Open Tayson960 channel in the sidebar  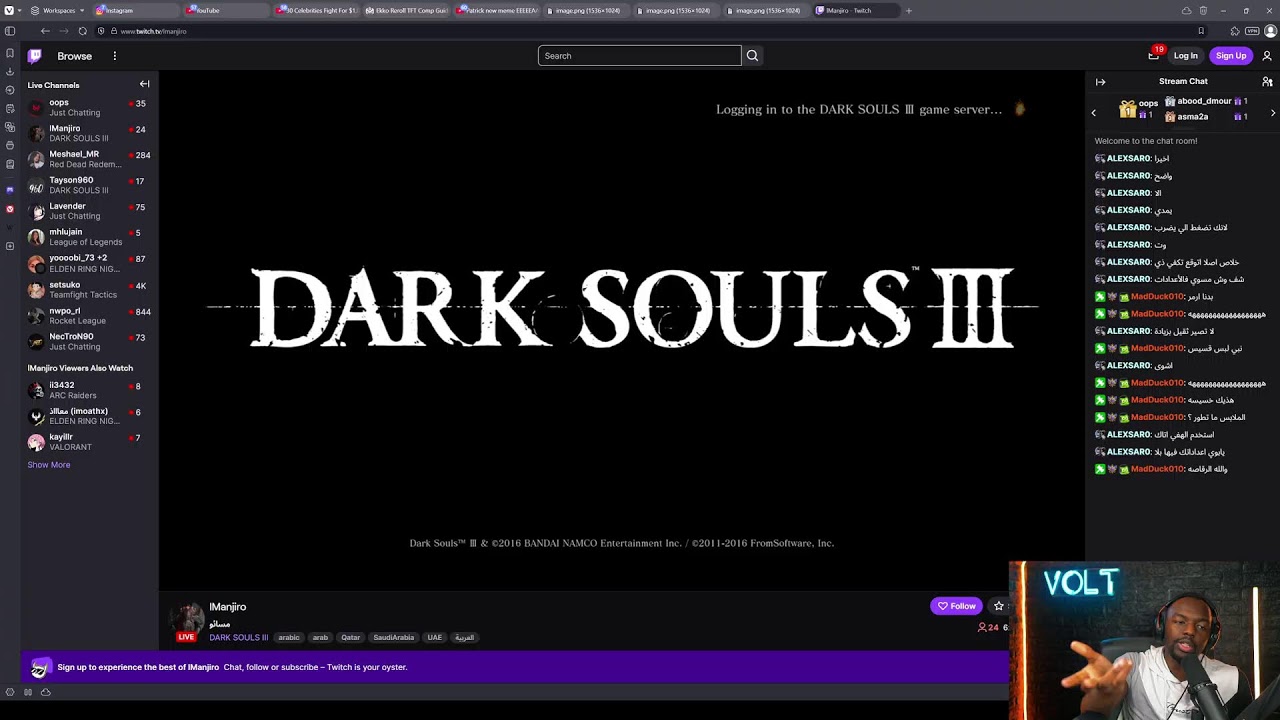pyautogui.click(x=88, y=185)
